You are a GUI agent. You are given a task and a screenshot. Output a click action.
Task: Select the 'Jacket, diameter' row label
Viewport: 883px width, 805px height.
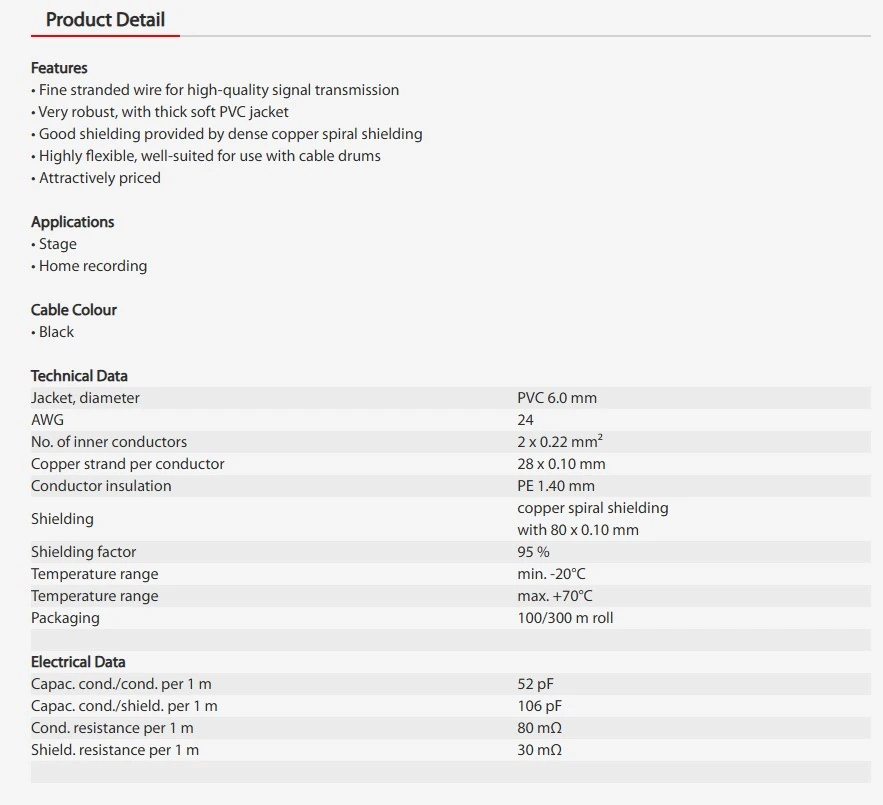85,398
